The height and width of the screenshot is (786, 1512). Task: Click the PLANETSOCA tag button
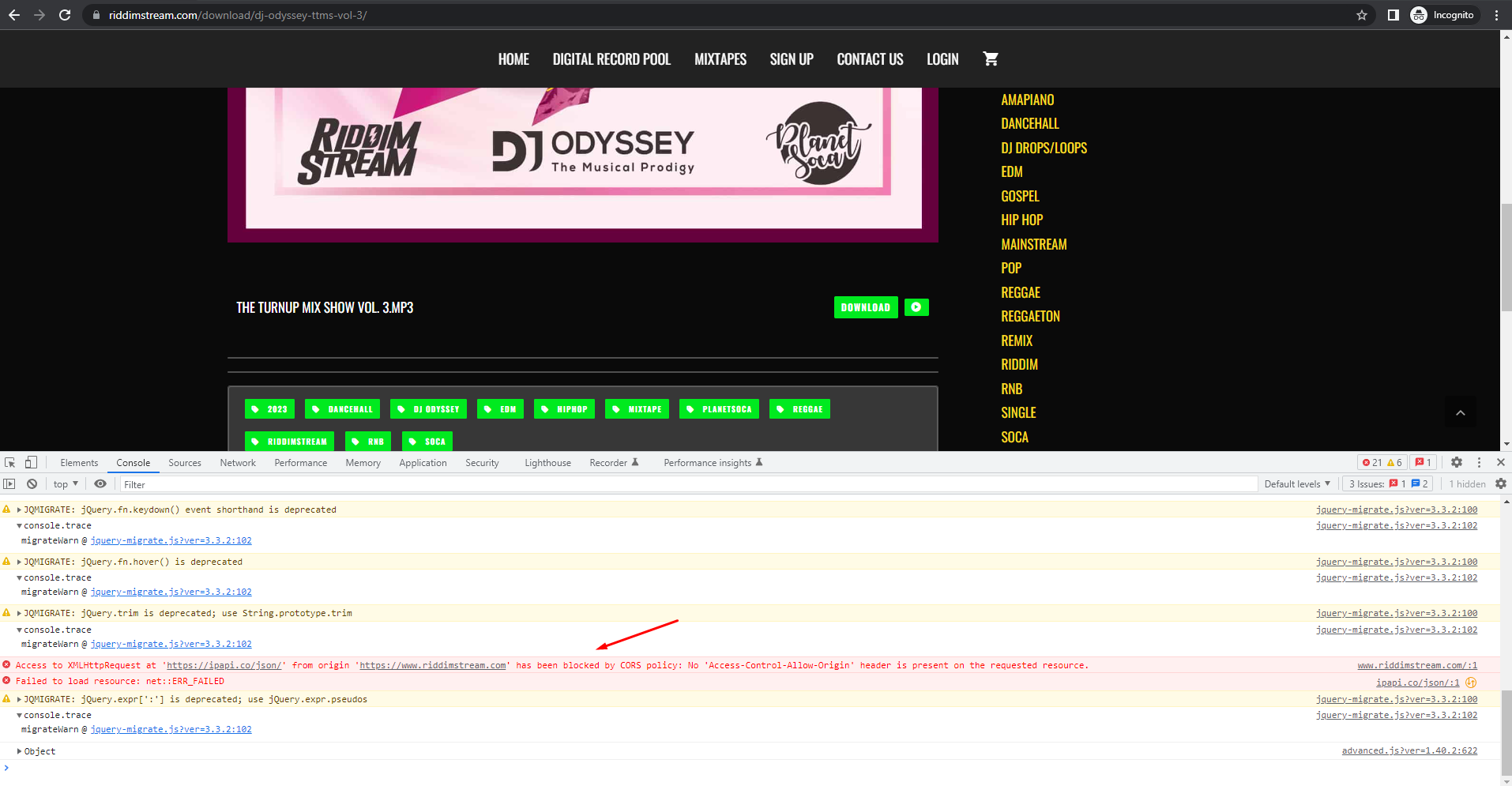pyautogui.click(x=720, y=409)
